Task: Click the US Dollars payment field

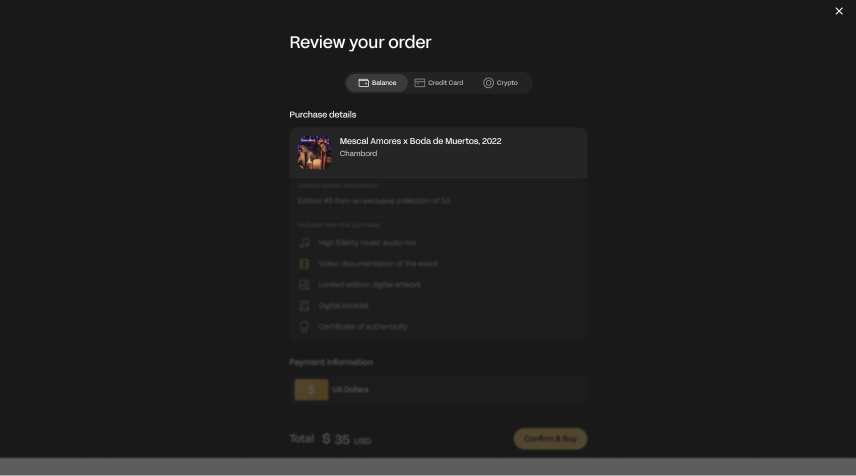Action: point(438,390)
